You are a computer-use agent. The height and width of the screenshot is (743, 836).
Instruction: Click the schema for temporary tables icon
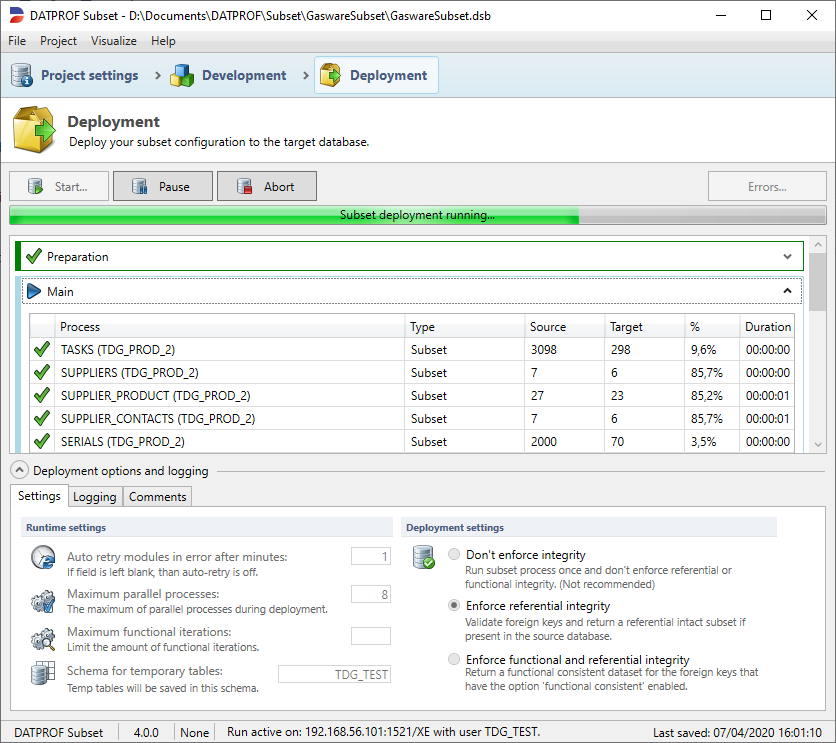(42, 673)
